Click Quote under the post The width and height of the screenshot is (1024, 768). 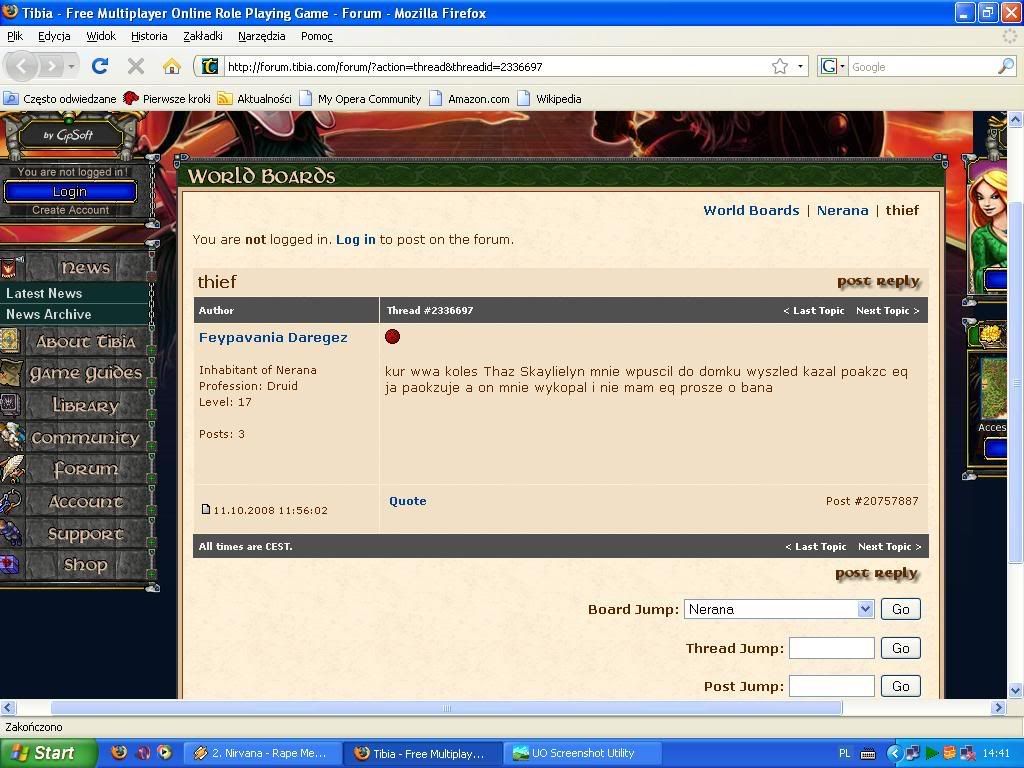coord(408,501)
